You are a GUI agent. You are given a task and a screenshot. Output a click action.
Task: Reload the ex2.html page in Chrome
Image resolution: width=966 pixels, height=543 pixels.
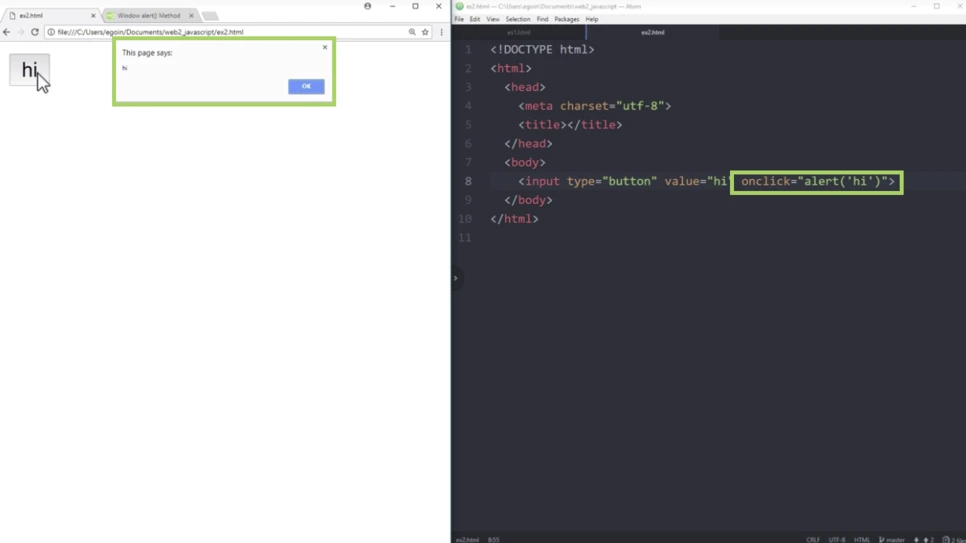pos(34,32)
